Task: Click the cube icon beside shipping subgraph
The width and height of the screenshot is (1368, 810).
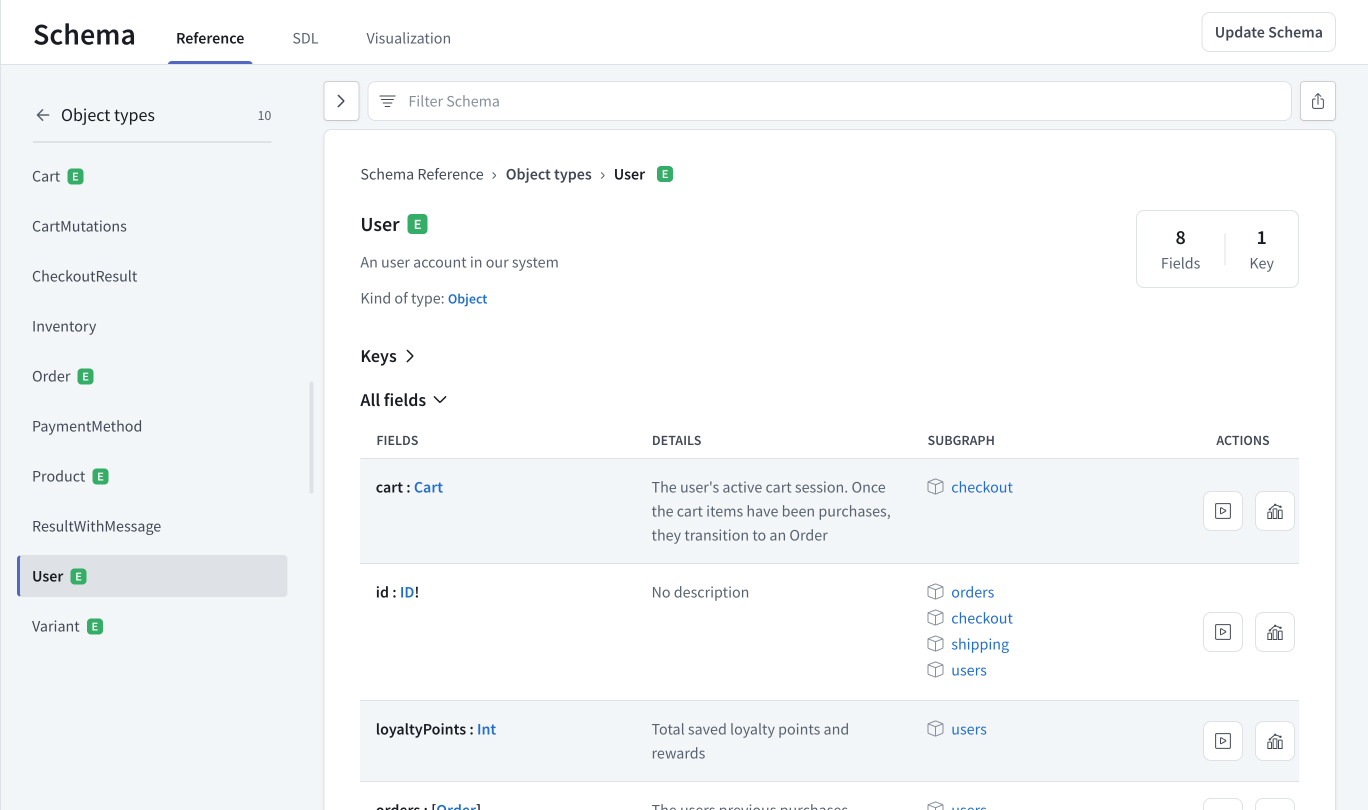Action: coord(935,644)
